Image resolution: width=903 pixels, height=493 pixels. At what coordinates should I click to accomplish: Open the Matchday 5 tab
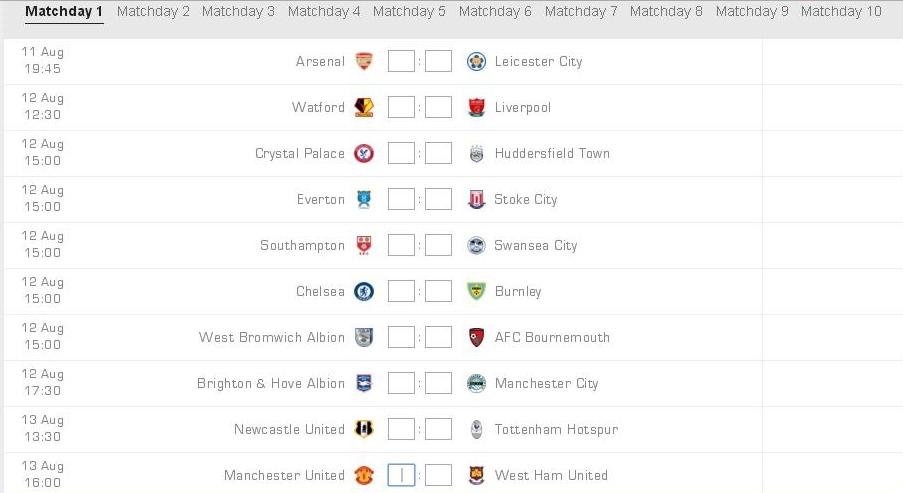pyautogui.click(x=409, y=12)
